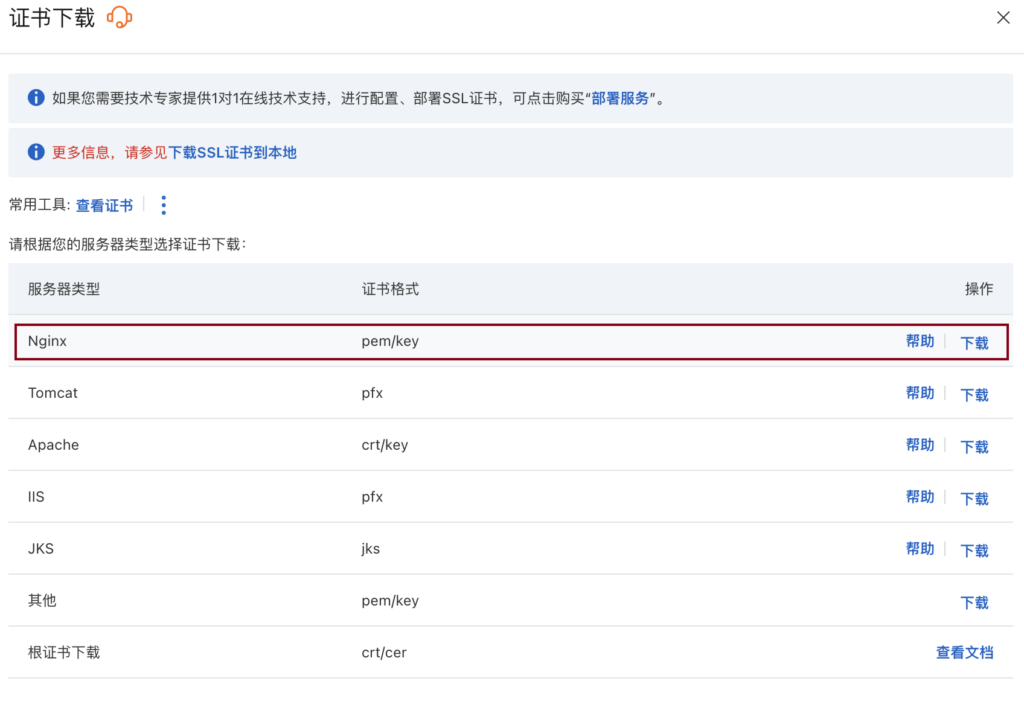Open help for the Nginx certificate
1024x722 pixels.
click(x=920, y=341)
